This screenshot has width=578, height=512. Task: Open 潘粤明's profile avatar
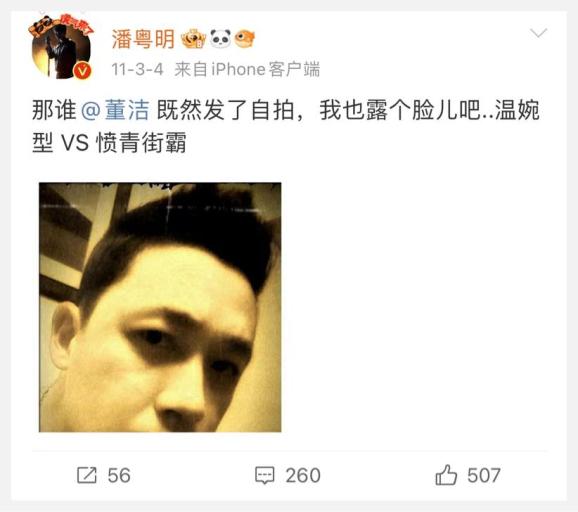tap(60, 46)
